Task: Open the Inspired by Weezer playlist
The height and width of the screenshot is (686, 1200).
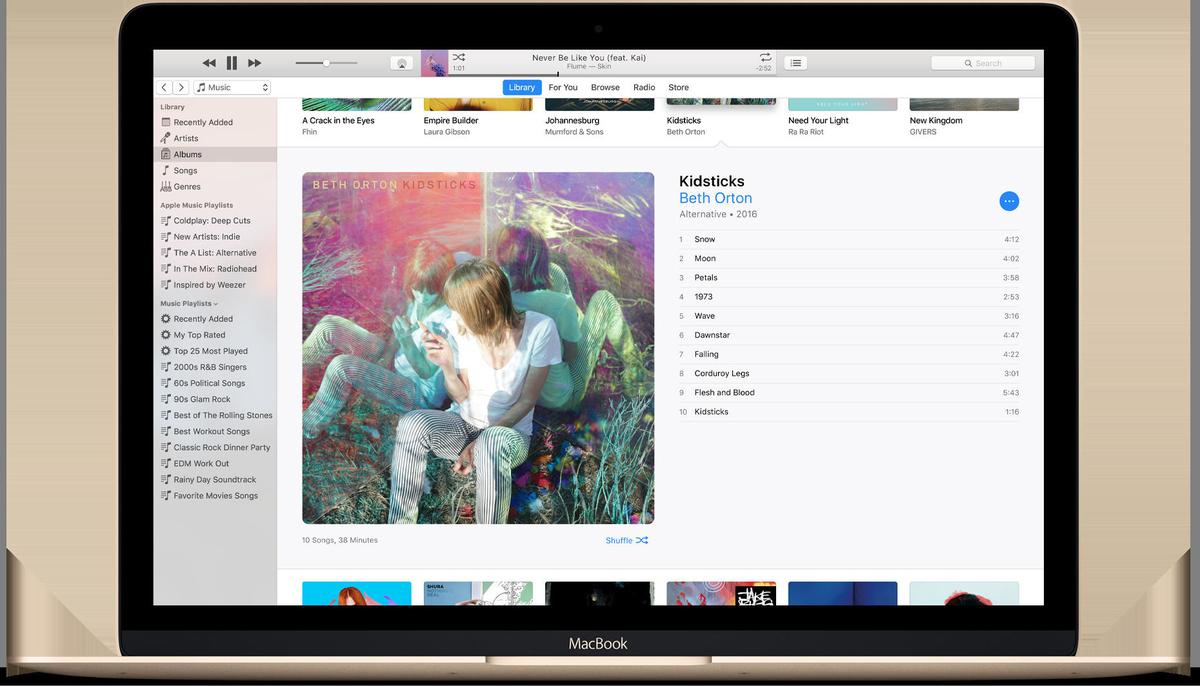Action: click(215, 284)
